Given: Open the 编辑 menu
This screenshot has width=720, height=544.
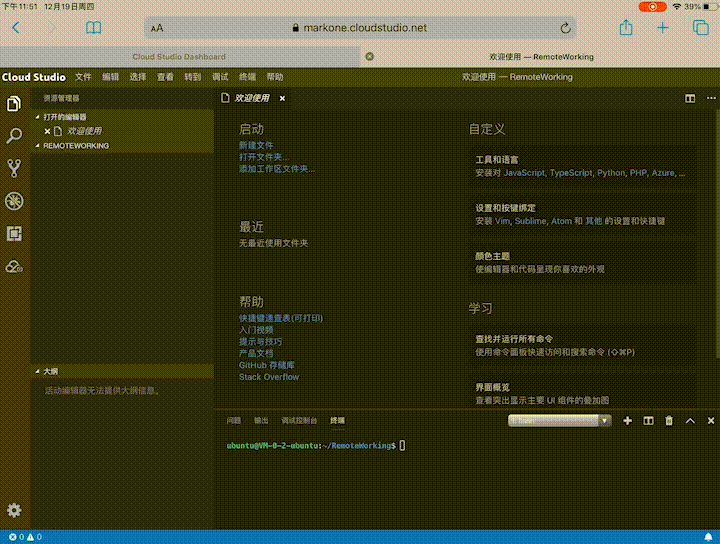Looking at the screenshot, I should click(x=110, y=77).
